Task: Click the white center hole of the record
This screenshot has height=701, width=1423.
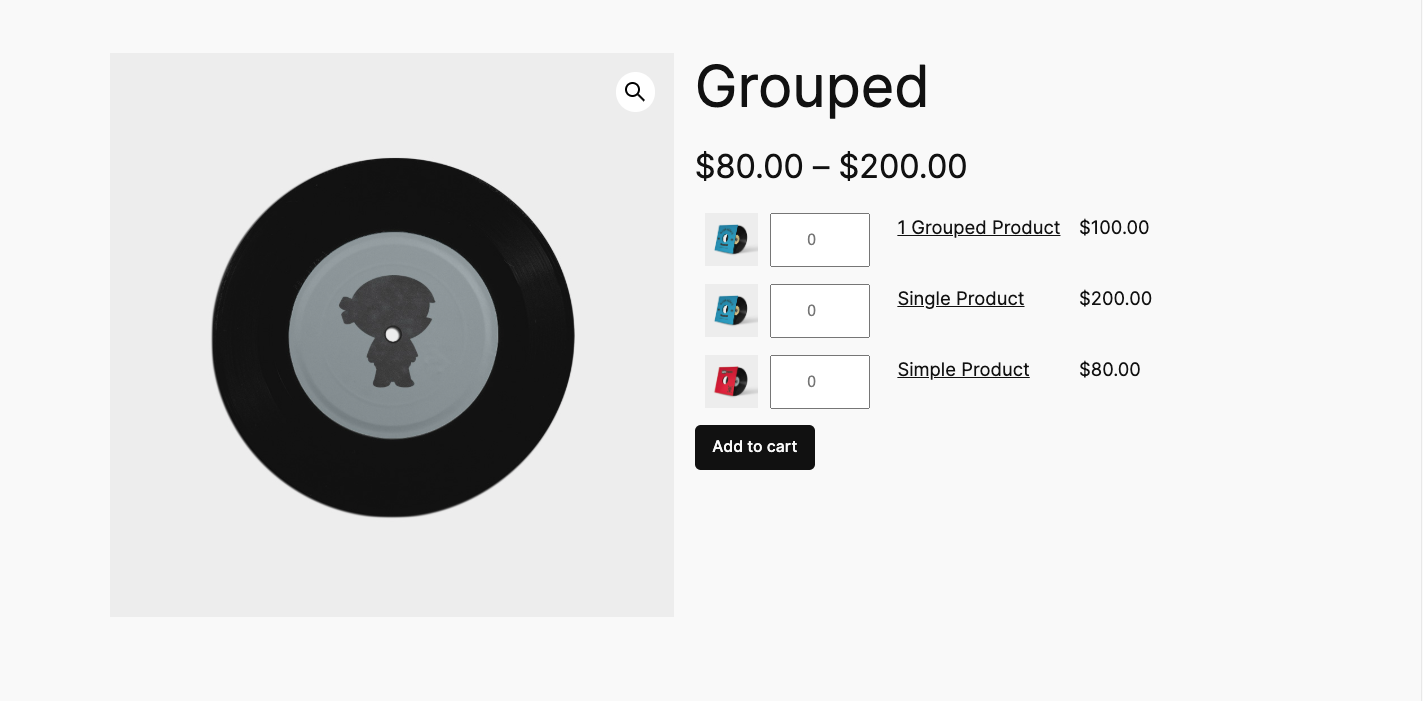Action: click(x=392, y=335)
